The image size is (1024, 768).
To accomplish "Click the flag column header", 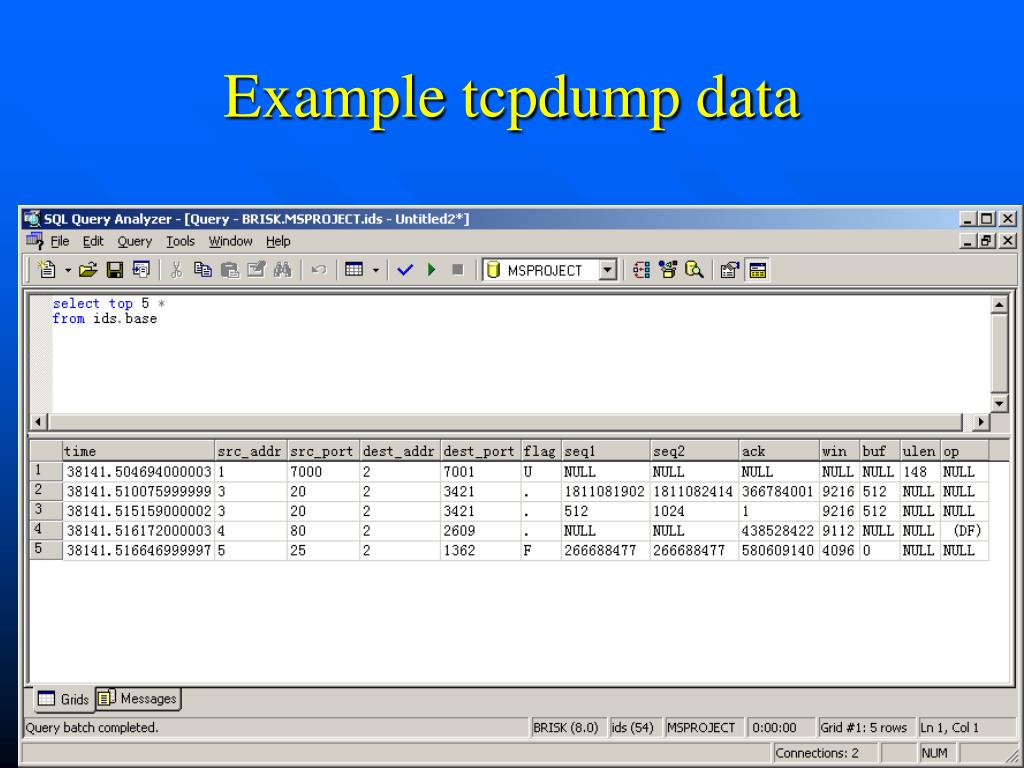I will click(541, 451).
